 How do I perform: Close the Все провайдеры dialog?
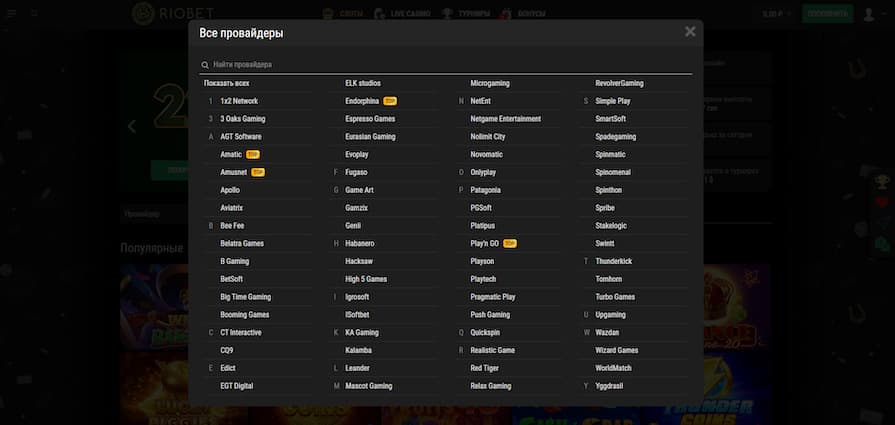click(x=690, y=32)
